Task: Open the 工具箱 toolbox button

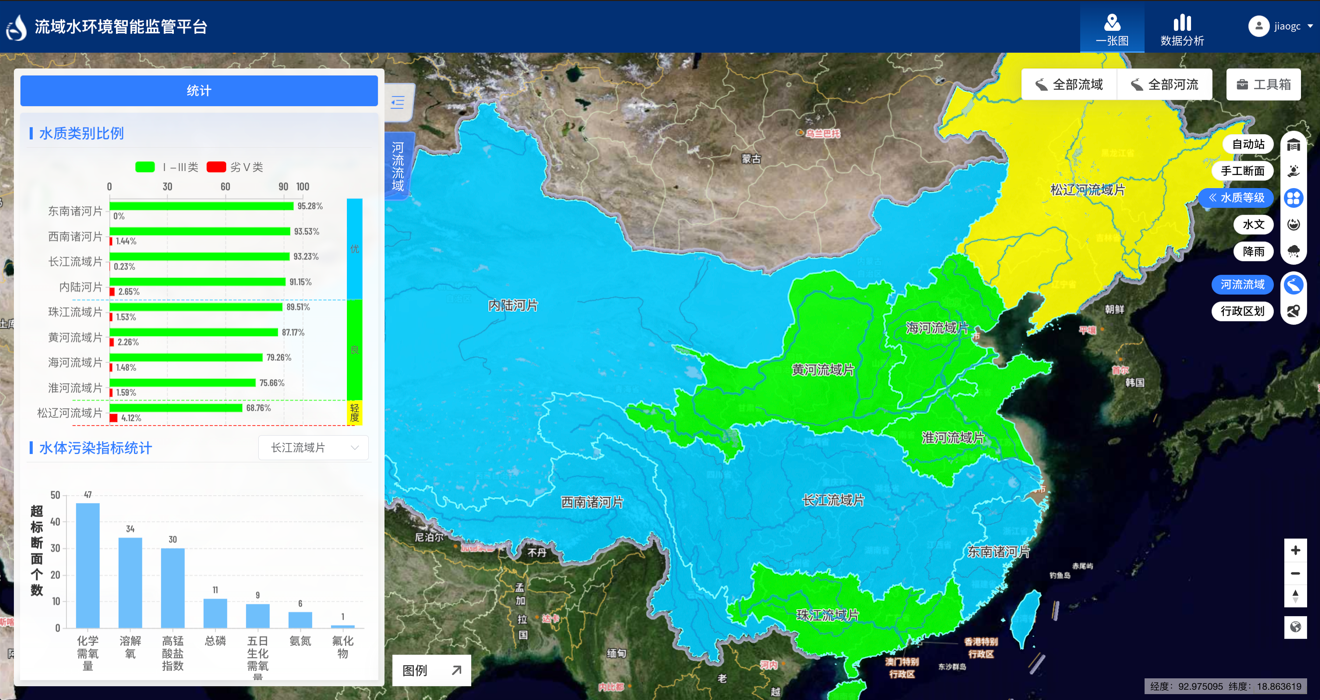Action: pos(1263,85)
